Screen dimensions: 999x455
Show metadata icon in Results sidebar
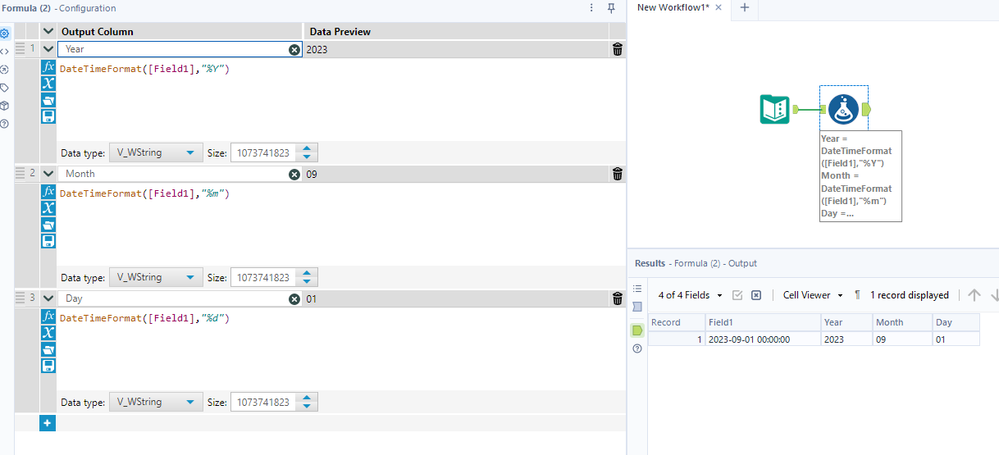click(x=637, y=307)
